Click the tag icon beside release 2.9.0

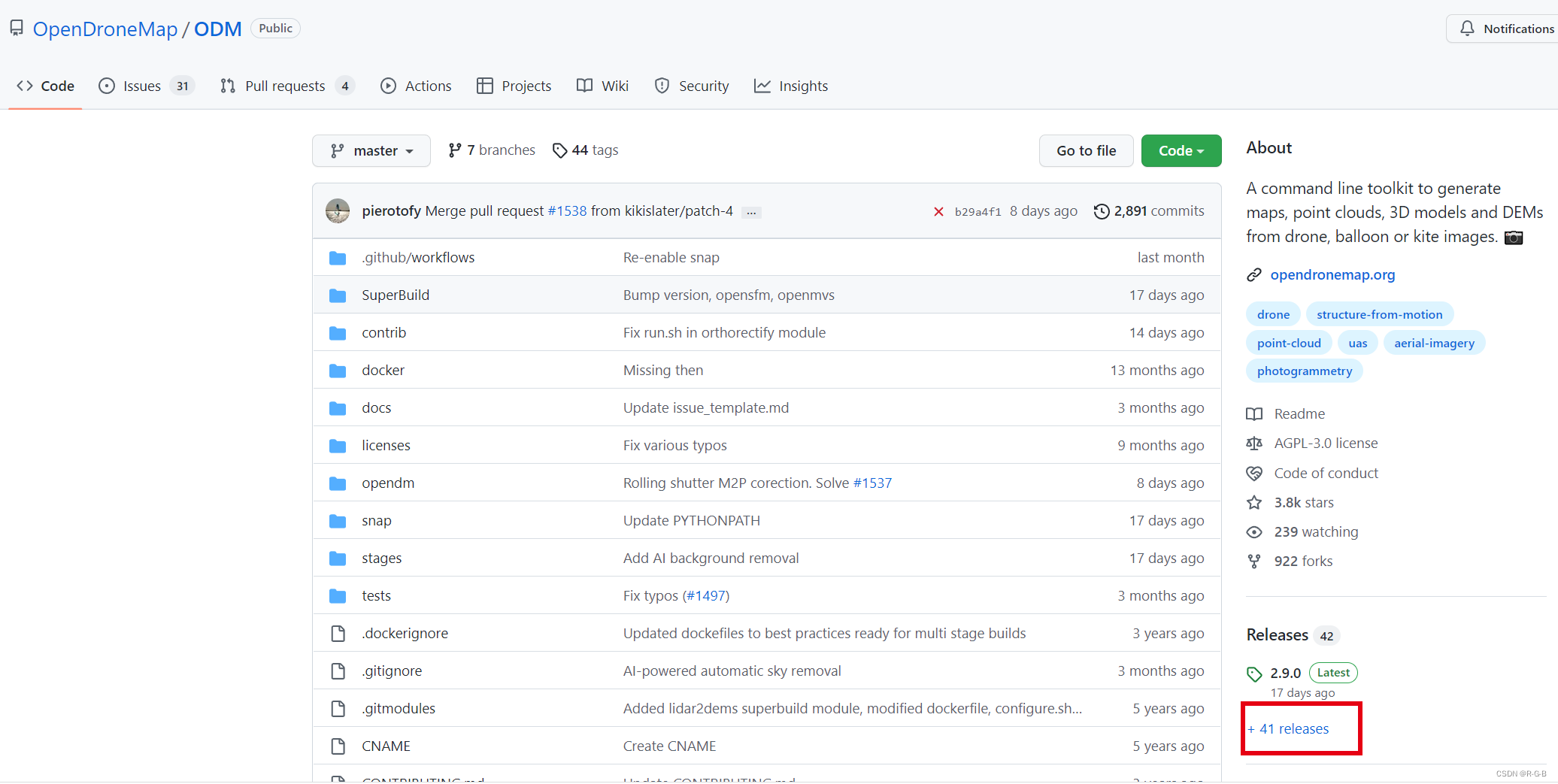pyautogui.click(x=1254, y=674)
